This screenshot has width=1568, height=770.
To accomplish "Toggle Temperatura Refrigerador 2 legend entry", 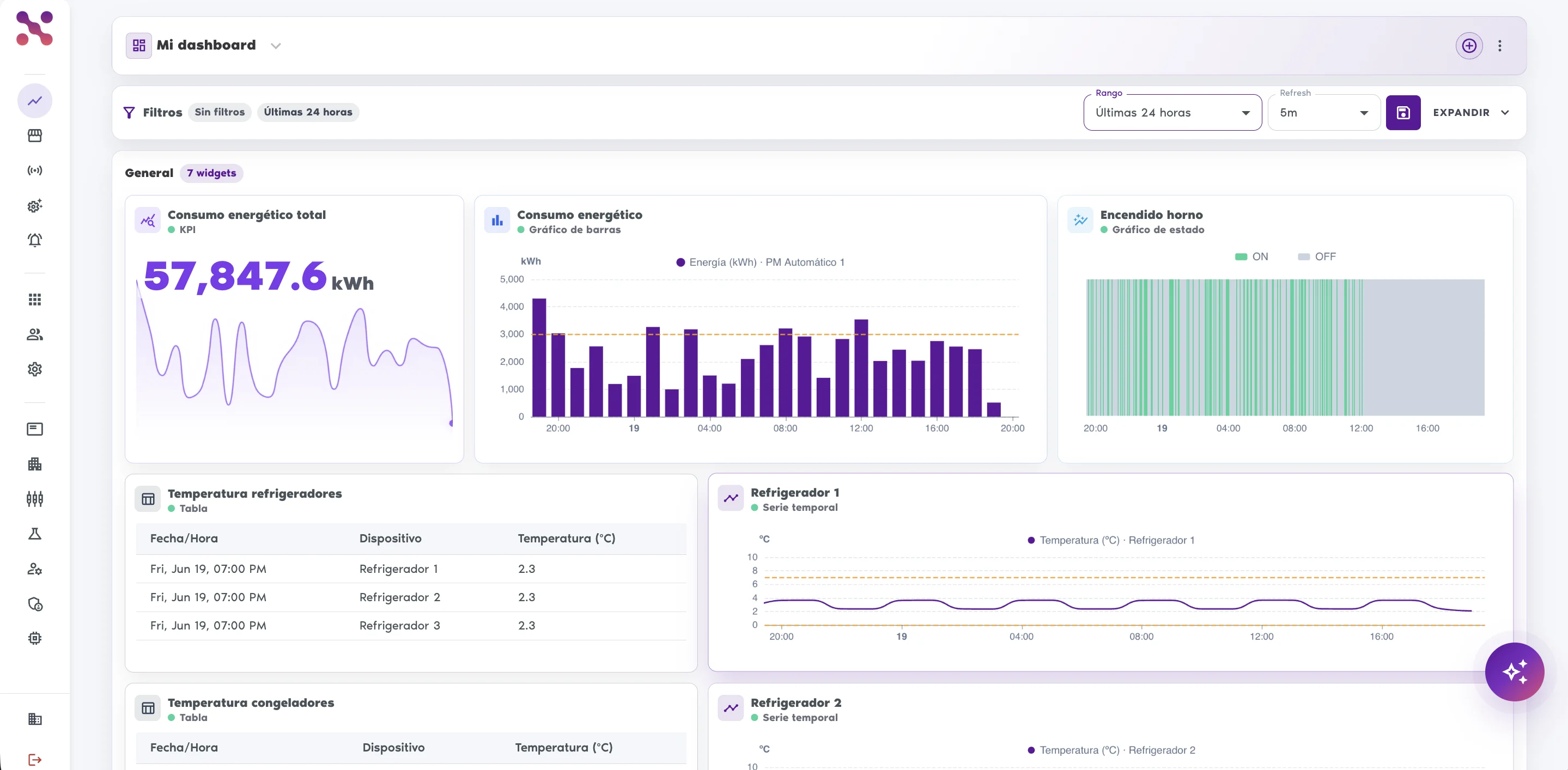I will 1111,750.
